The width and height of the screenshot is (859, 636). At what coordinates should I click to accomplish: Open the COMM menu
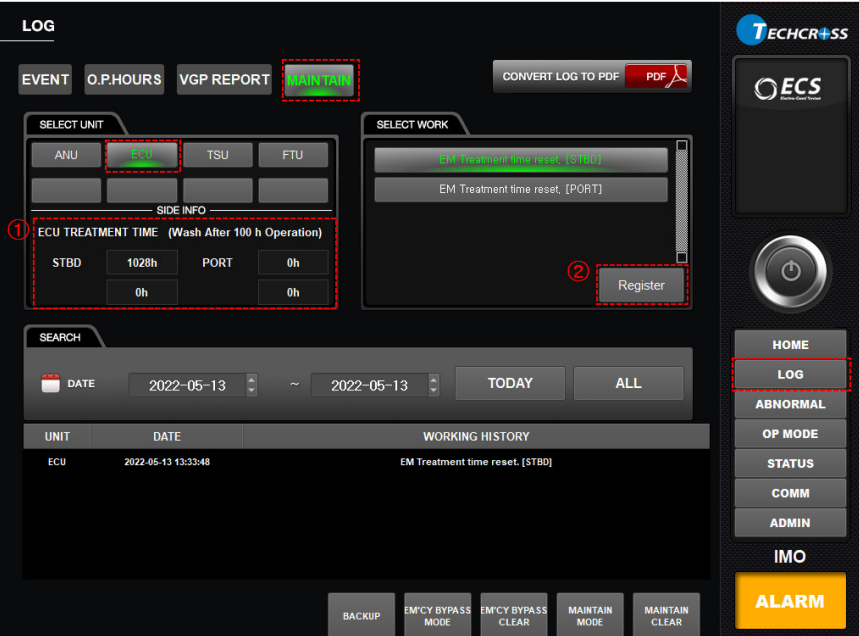pos(791,493)
